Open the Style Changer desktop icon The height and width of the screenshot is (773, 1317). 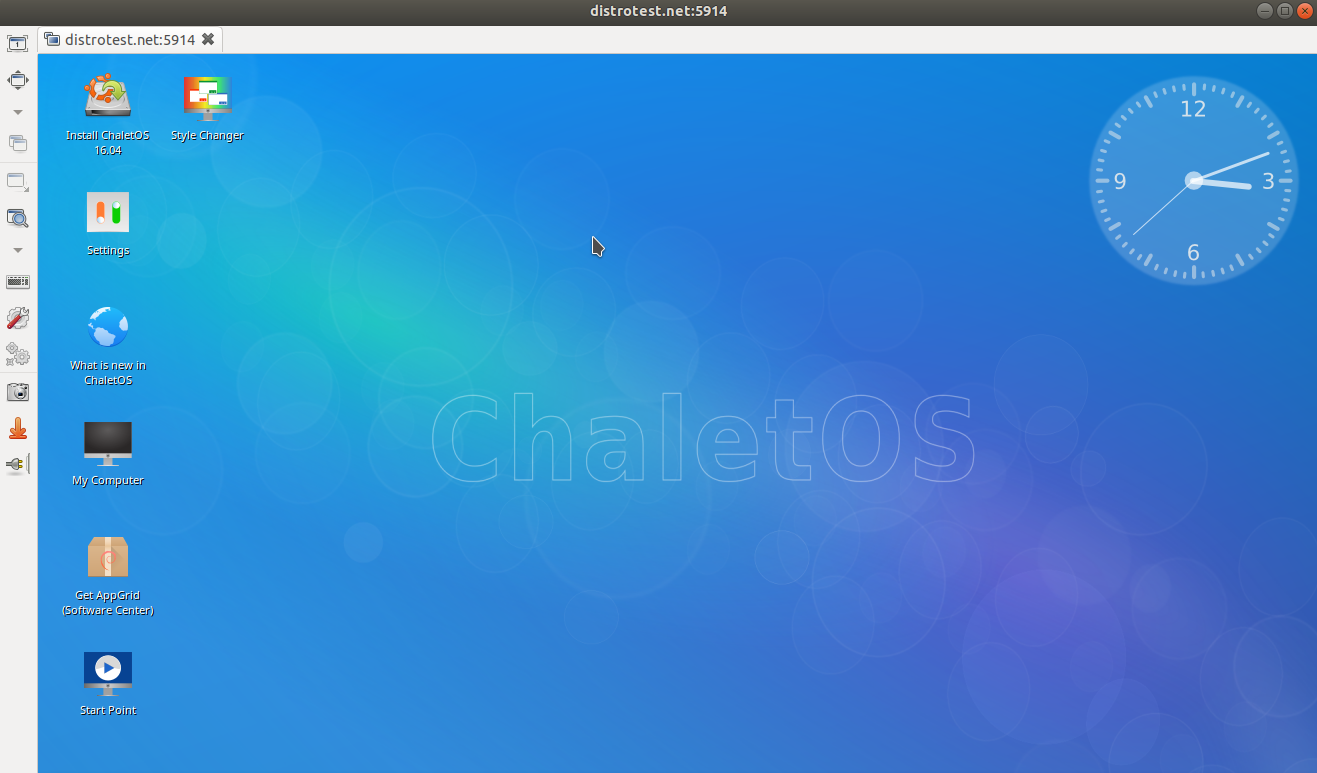click(207, 107)
